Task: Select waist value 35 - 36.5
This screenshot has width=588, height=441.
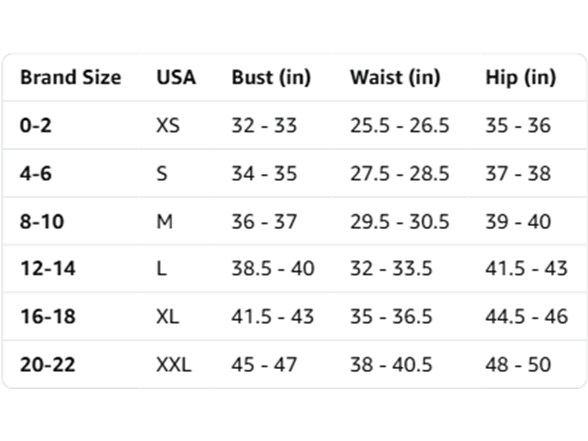Action: pos(391,316)
